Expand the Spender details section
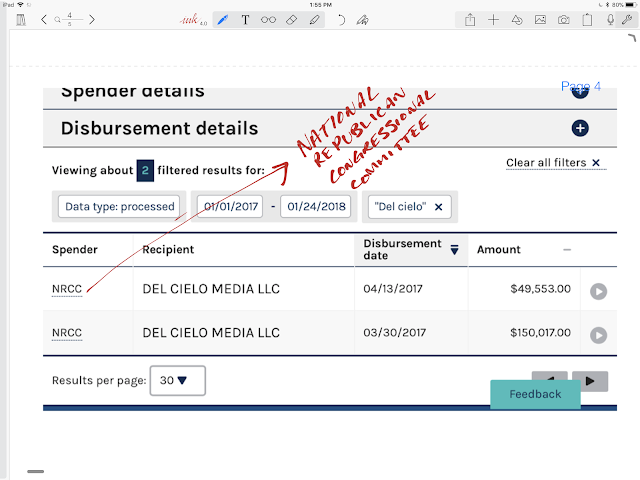 (x=580, y=93)
